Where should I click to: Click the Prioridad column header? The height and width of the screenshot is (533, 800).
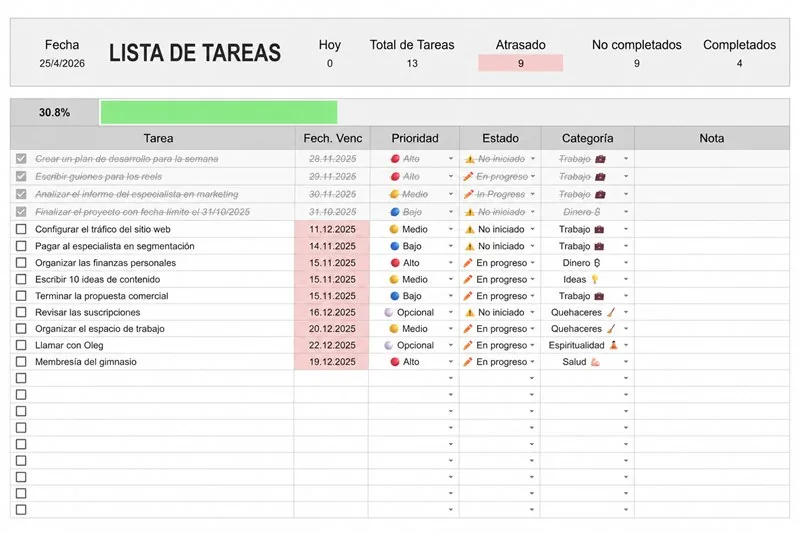(x=415, y=138)
